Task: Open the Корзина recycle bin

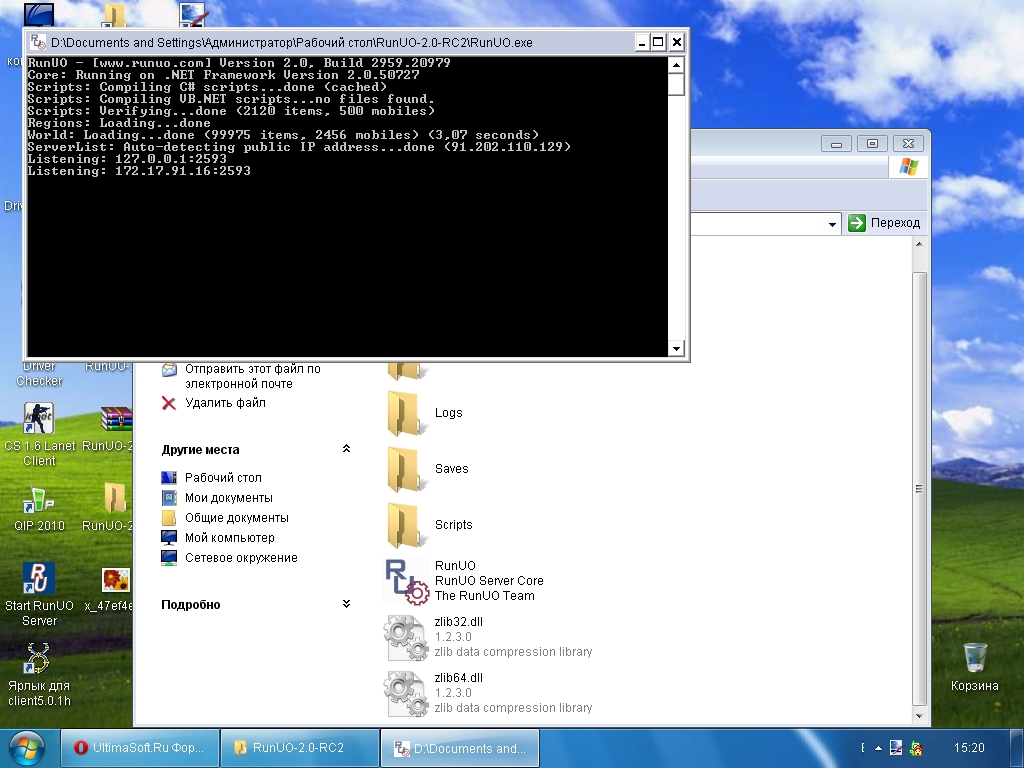Action: pyautogui.click(x=975, y=659)
